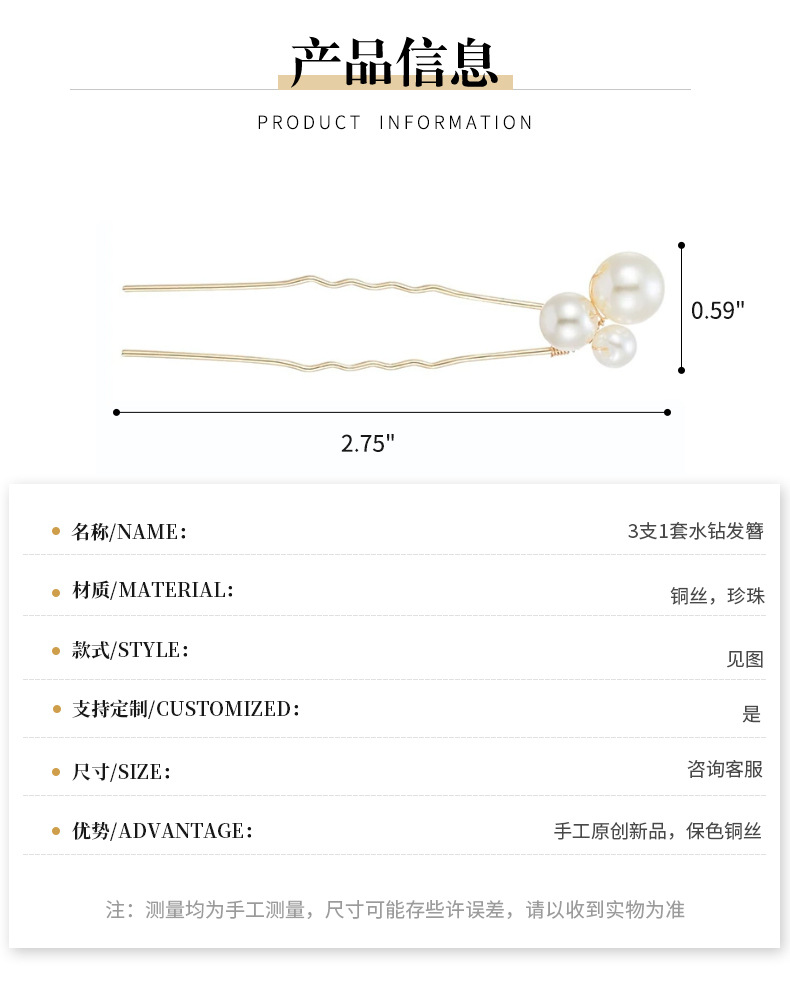790x1002 pixels.
Task: Click the 咨询客服 size value
Action: 725,769
